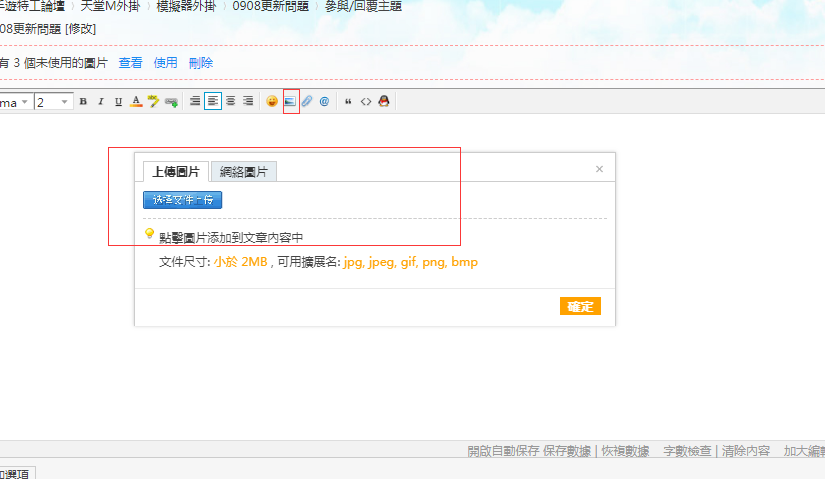825x479 pixels.
Task: Toggle underline text formatting
Action: 118,101
